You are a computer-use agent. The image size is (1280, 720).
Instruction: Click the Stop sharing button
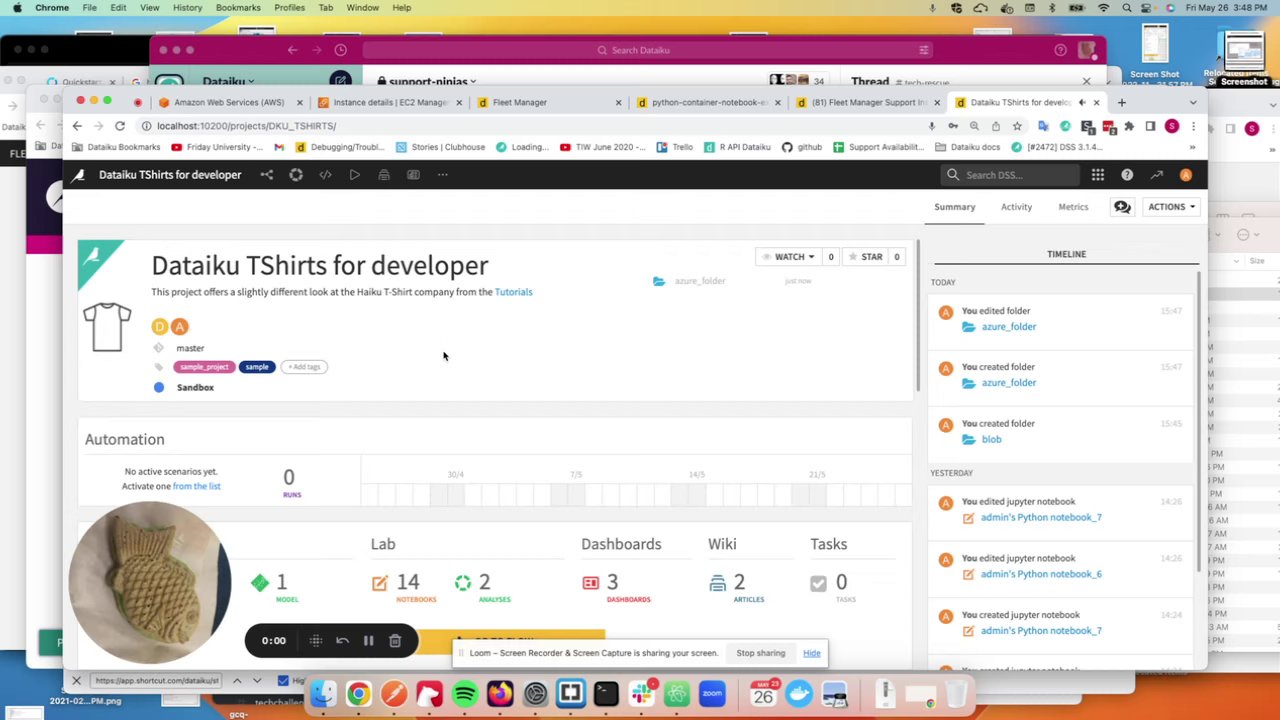tap(761, 653)
